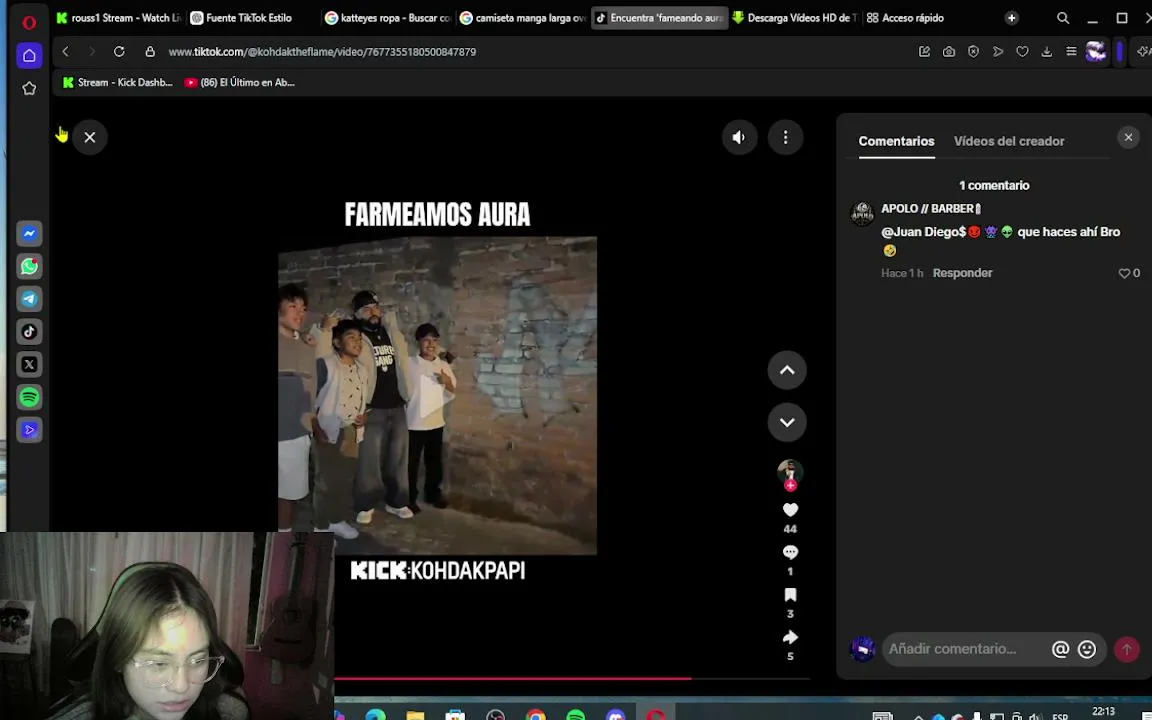Switch to camiseta manga larga tab
Image resolution: width=1152 pixels, height=720 pixels.
pyautogui.click(x=522, y=18)
